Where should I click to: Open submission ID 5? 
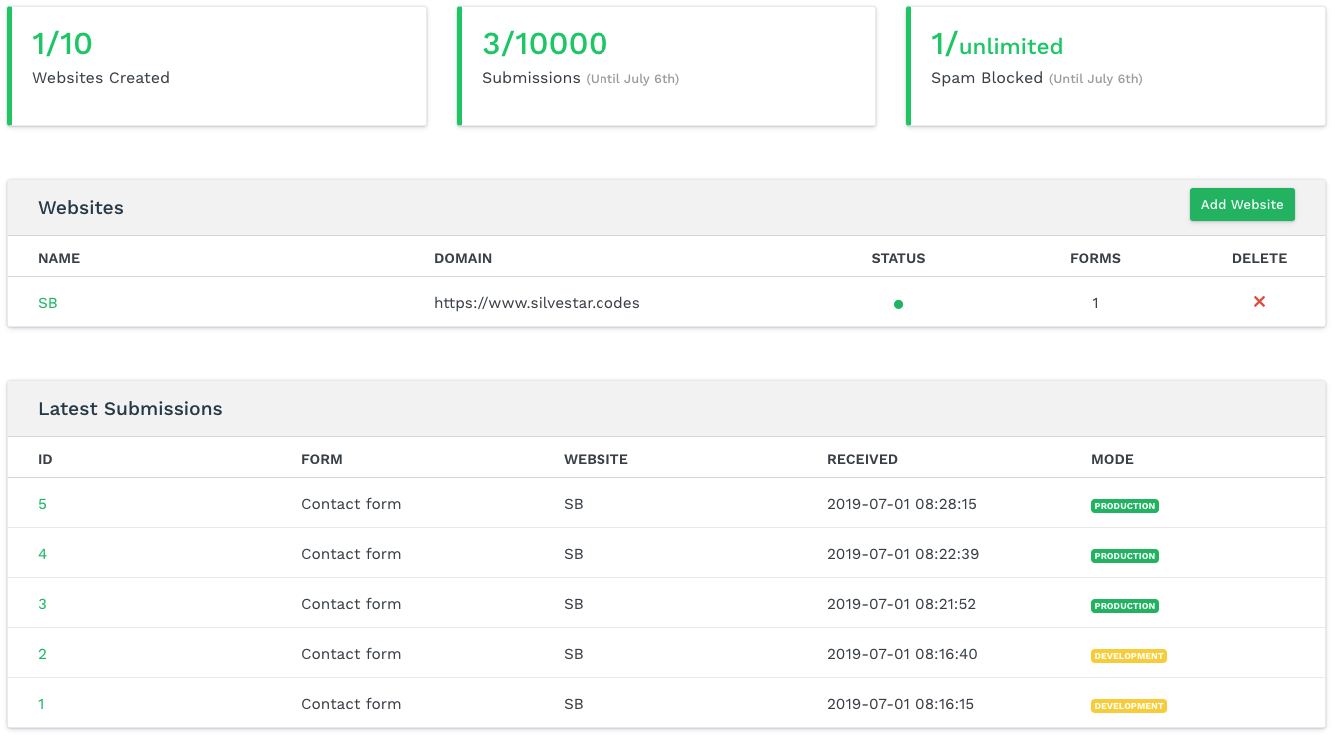click(x=42, y=504)
